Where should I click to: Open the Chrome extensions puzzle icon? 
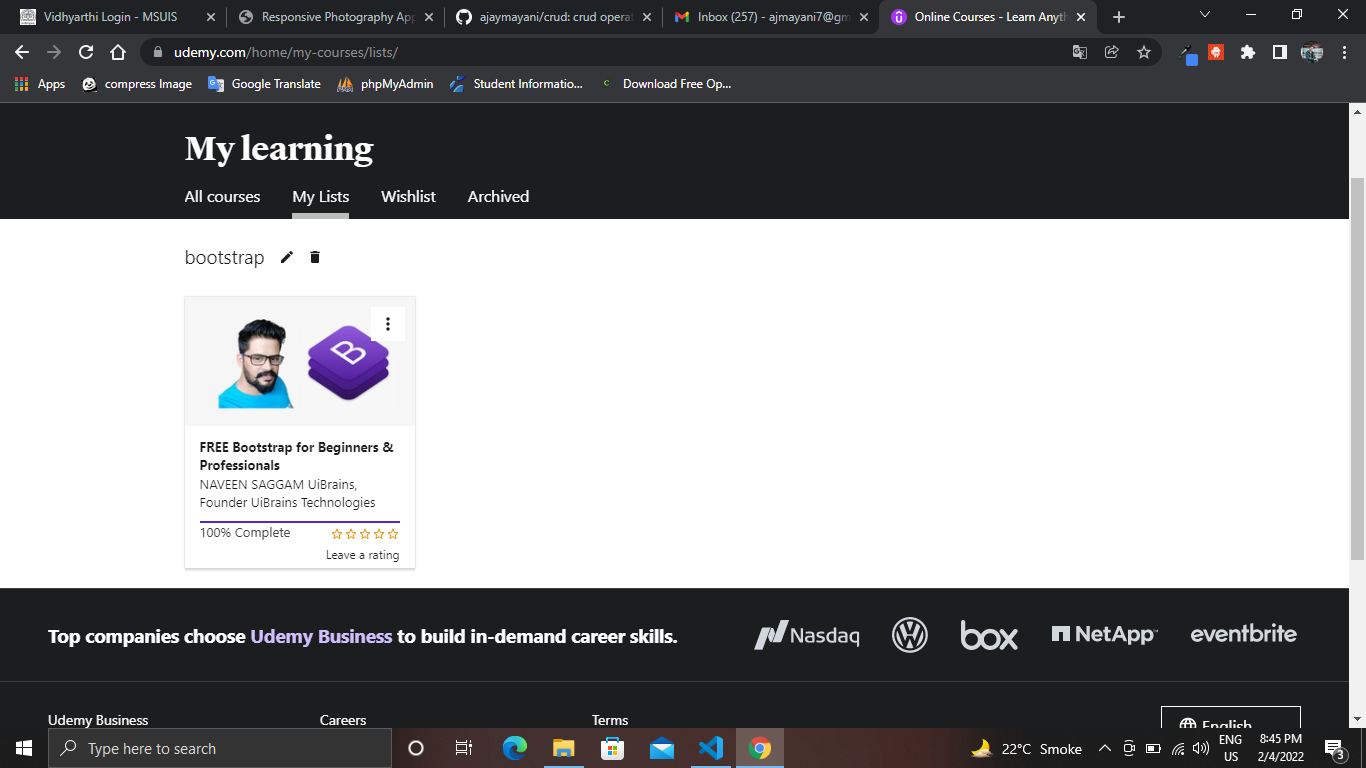click(1247, 53)
